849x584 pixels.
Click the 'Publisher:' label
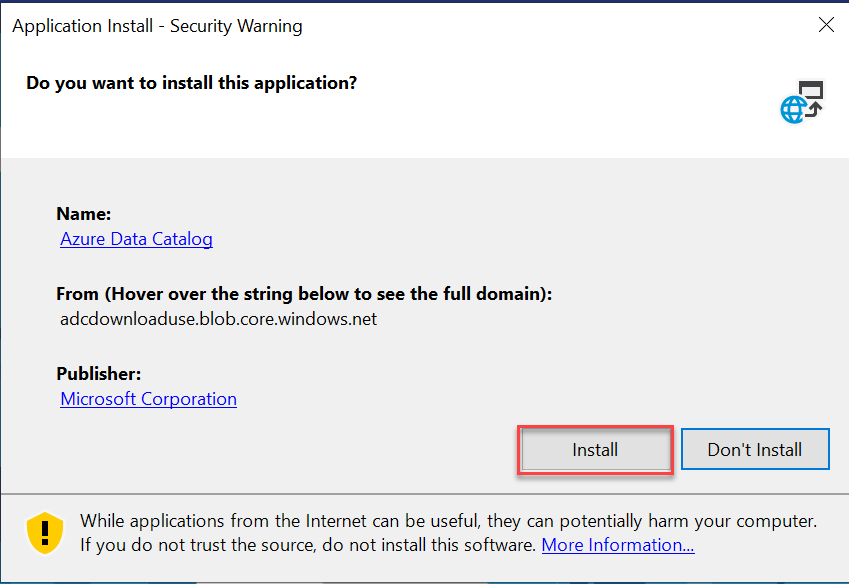pos(99,374)
